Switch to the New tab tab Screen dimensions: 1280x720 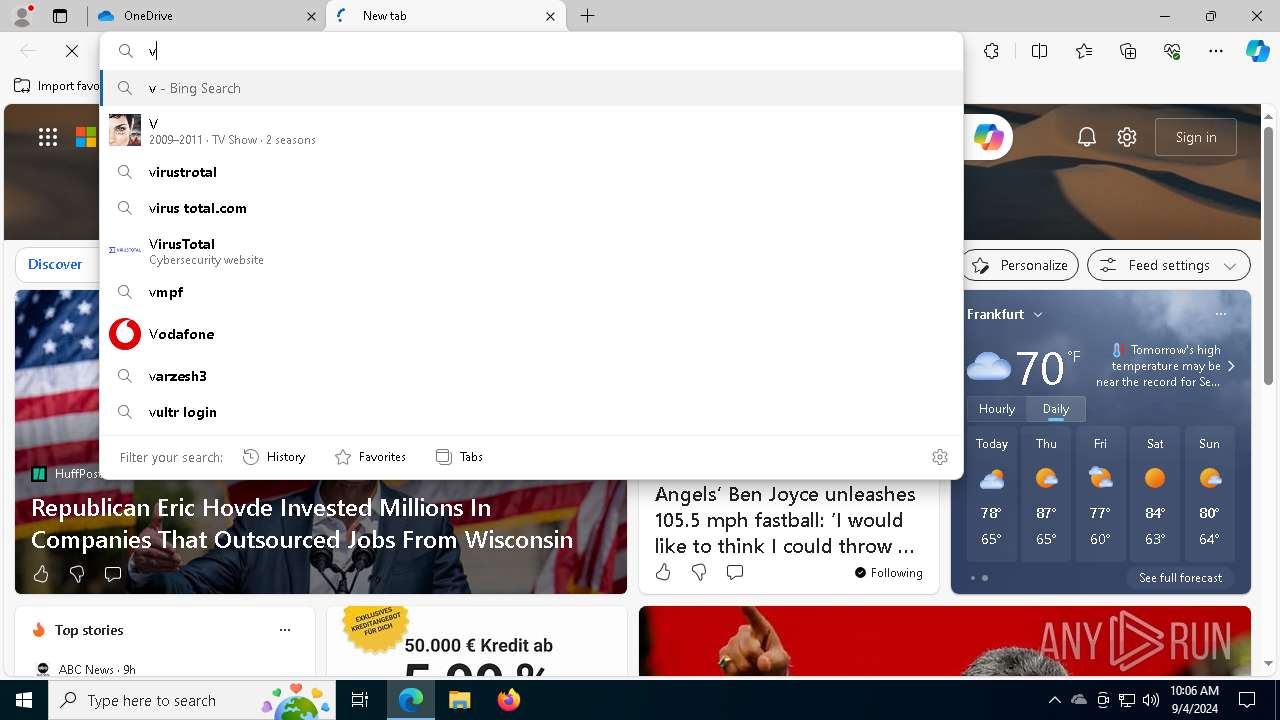coord(446,16)
